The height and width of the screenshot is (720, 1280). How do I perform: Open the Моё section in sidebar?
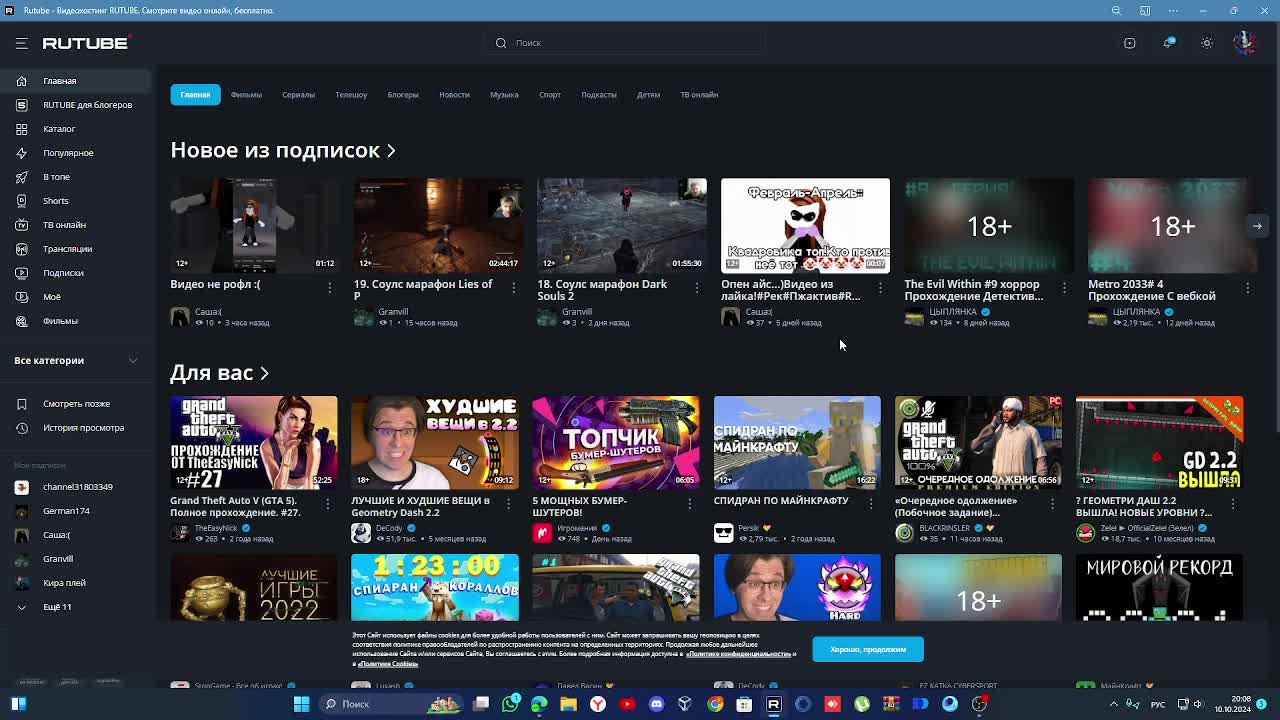(76, 297)
